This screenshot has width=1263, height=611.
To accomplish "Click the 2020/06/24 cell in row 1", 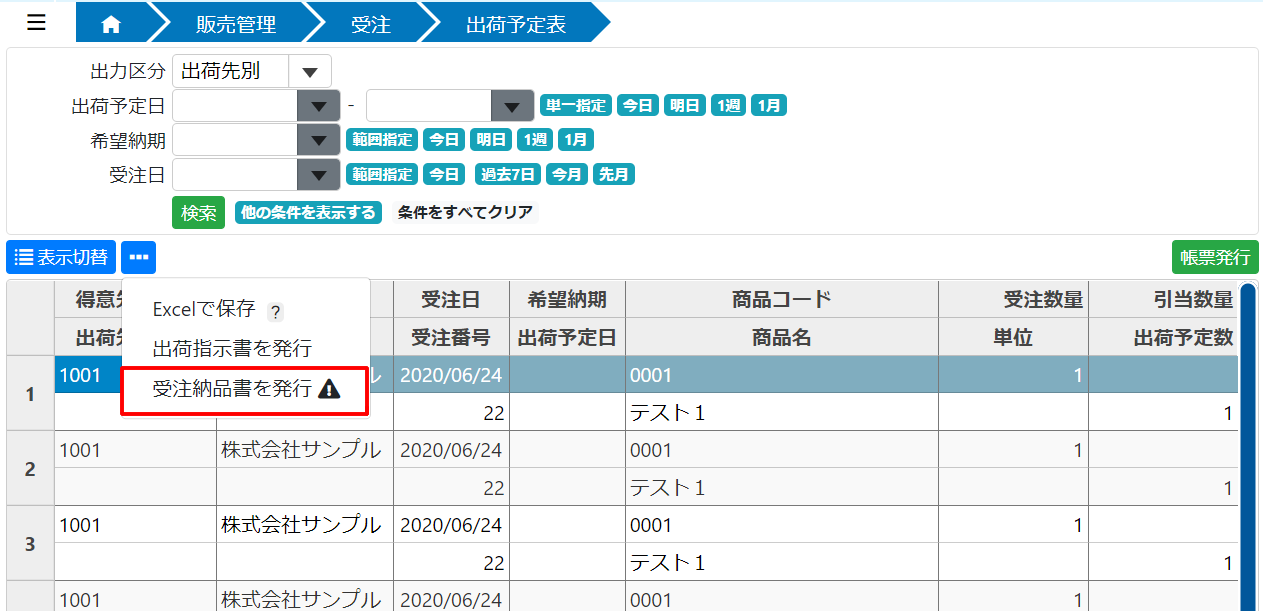I will [x=450, y=376].
